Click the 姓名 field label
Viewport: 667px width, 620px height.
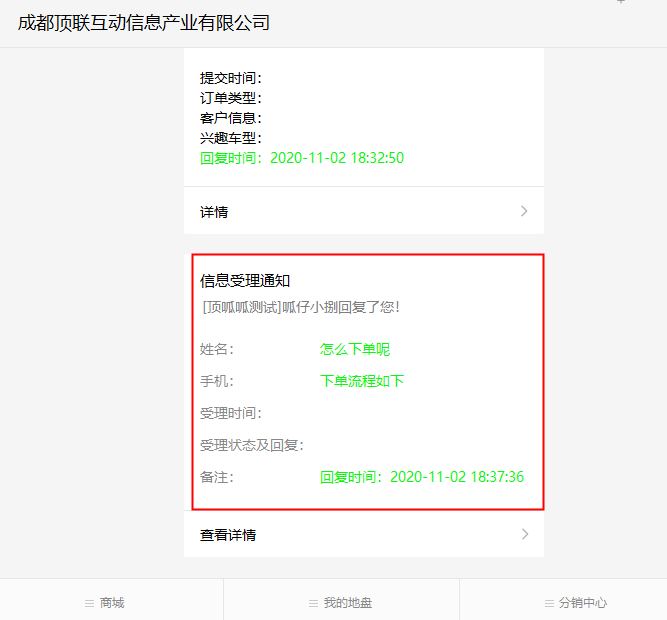[x=217, y=349]
